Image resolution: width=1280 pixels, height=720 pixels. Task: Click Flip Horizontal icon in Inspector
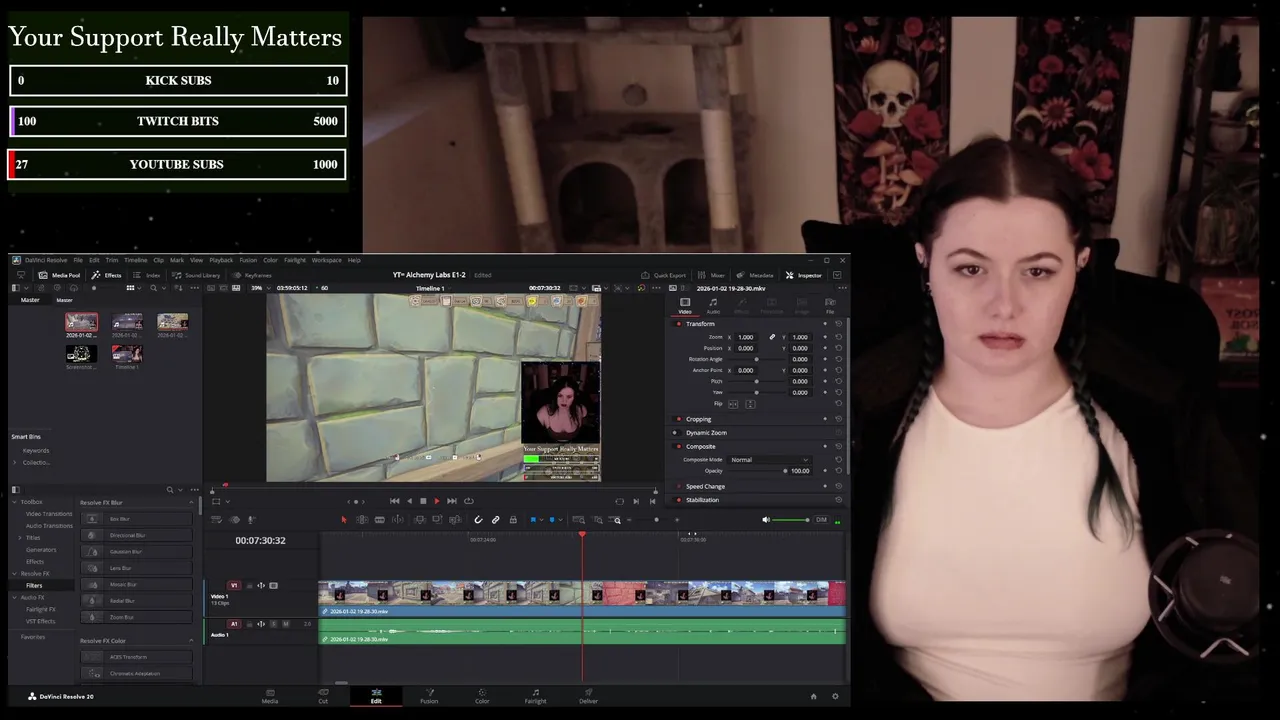click(x=733, y=404)
